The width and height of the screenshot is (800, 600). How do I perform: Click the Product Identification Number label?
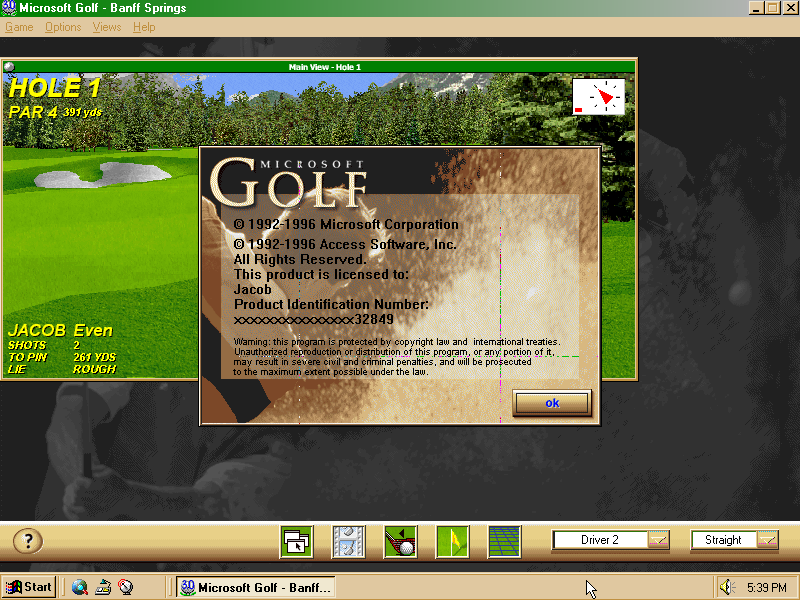(x=331, y=304)
